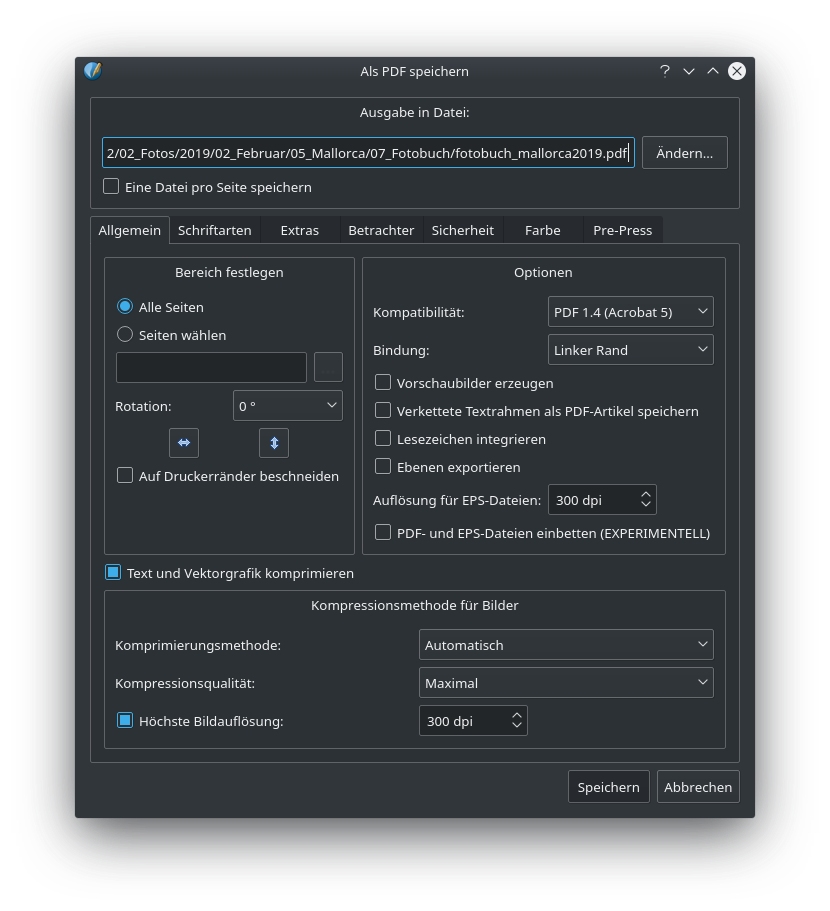830x911 pixels.
Task: Minimize the dialog with the down chevron
Action: click(689, 71)
